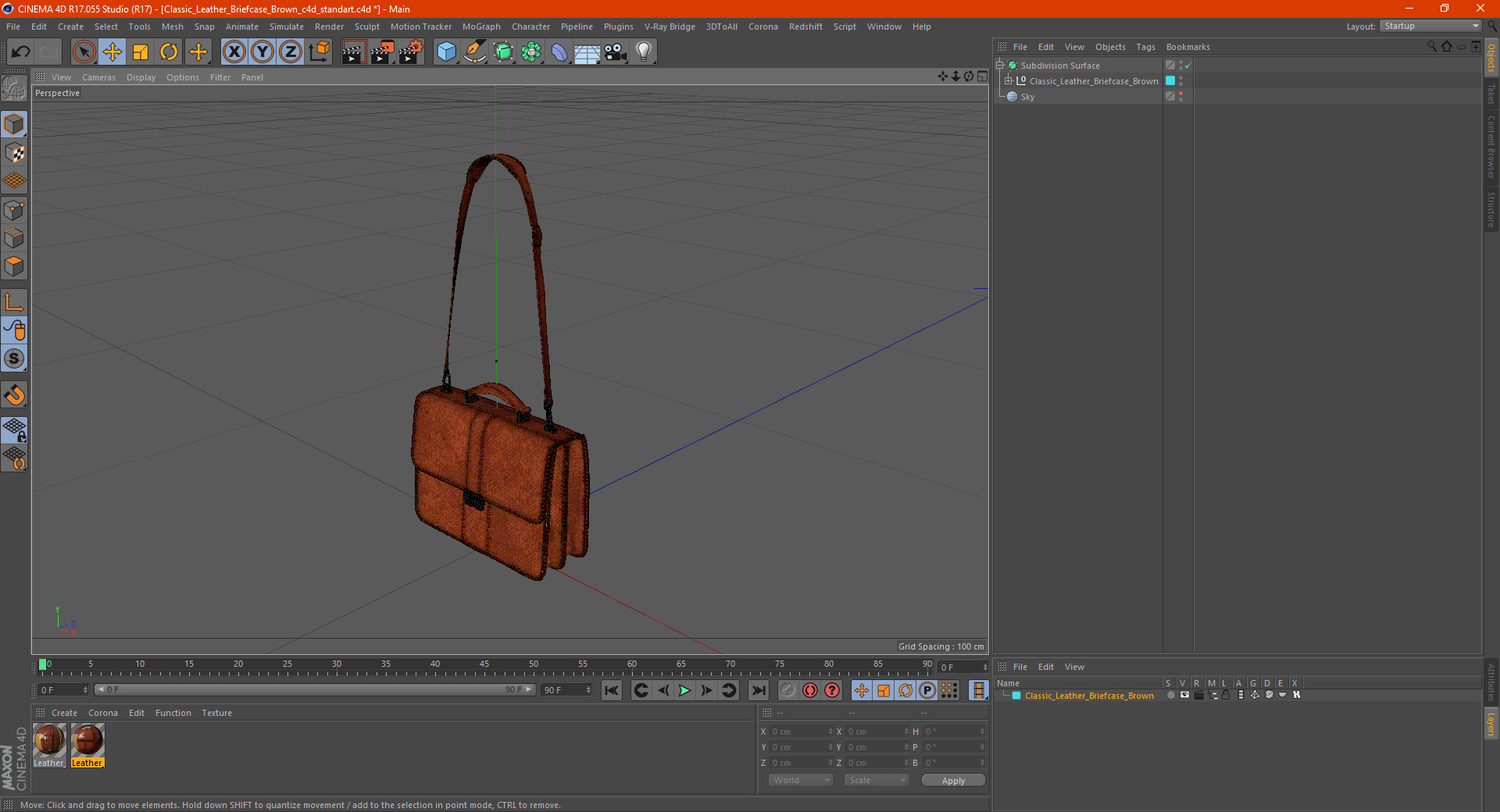
Task: Open the Content Browser side tab
Action: (x=1491, y=146)
